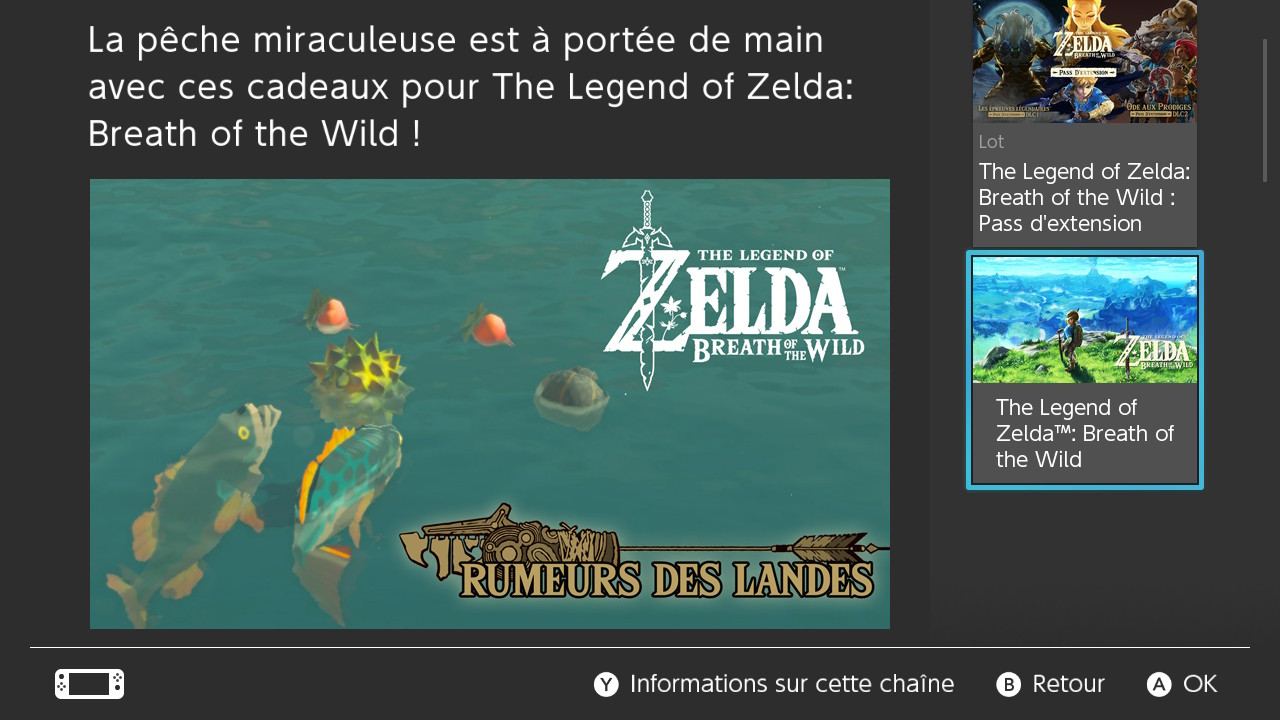
Task: Click the Master Sword in the Zelda logo
Action: point(647,290)
